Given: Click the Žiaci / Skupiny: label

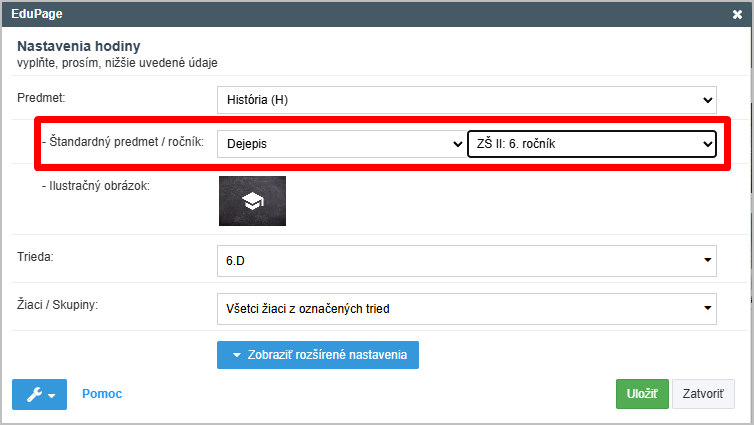Looking at the screenshot, I should click(x=58, y=303).
